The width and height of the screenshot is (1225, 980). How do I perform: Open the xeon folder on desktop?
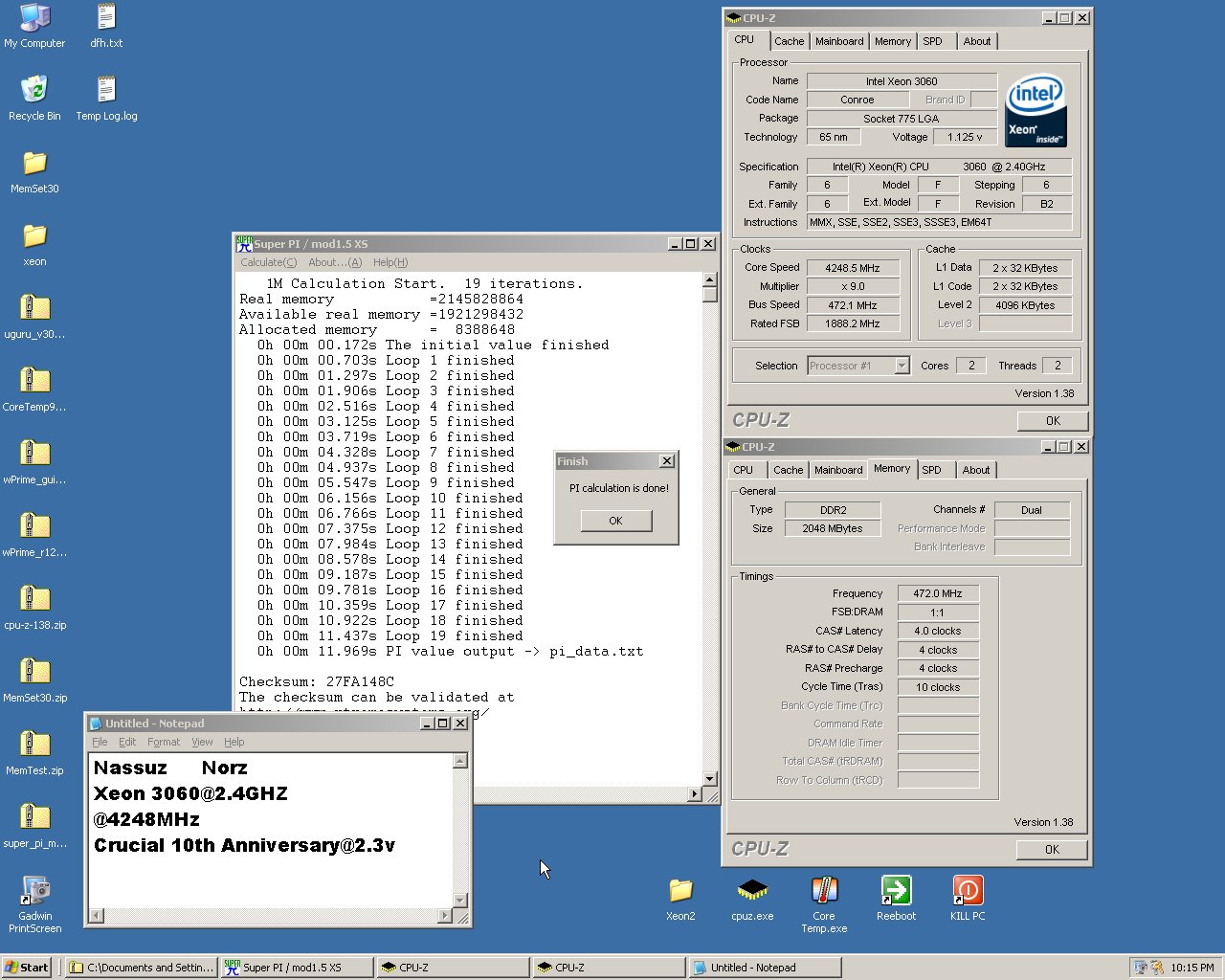click(34, 244)
